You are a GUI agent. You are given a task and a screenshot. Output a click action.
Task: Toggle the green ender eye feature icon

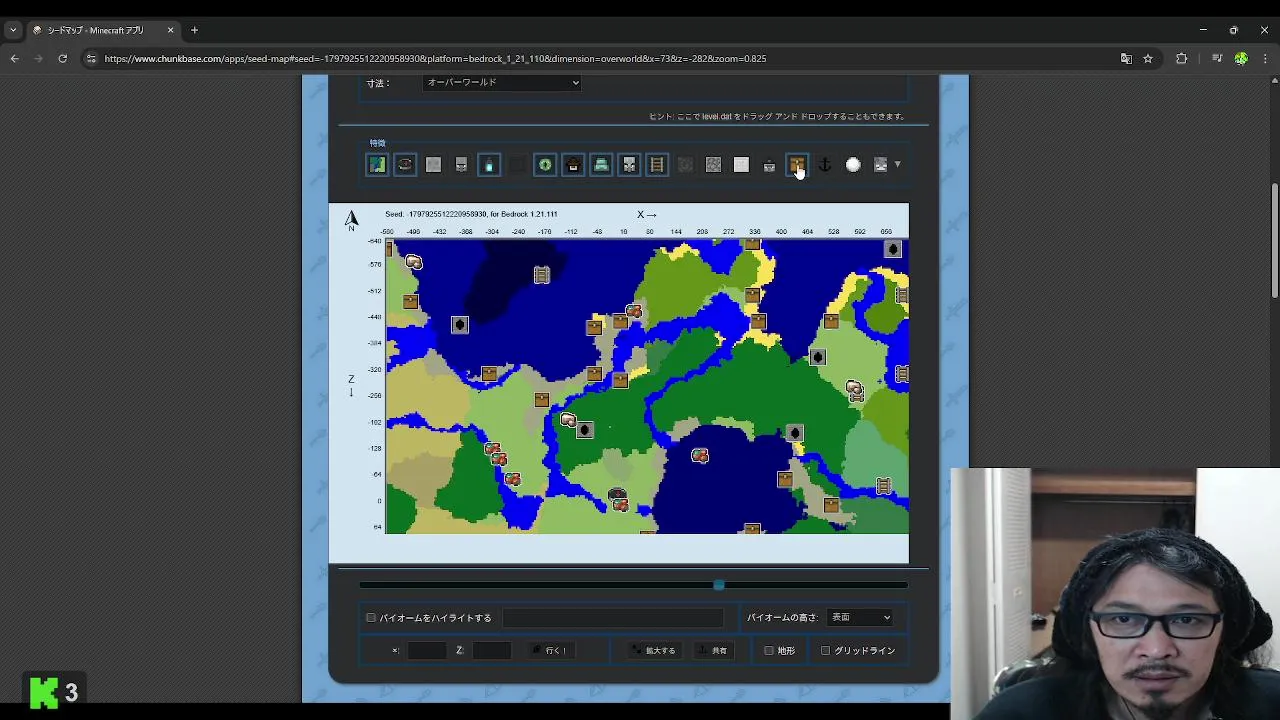pyautogui.click(x=545, y=165)
